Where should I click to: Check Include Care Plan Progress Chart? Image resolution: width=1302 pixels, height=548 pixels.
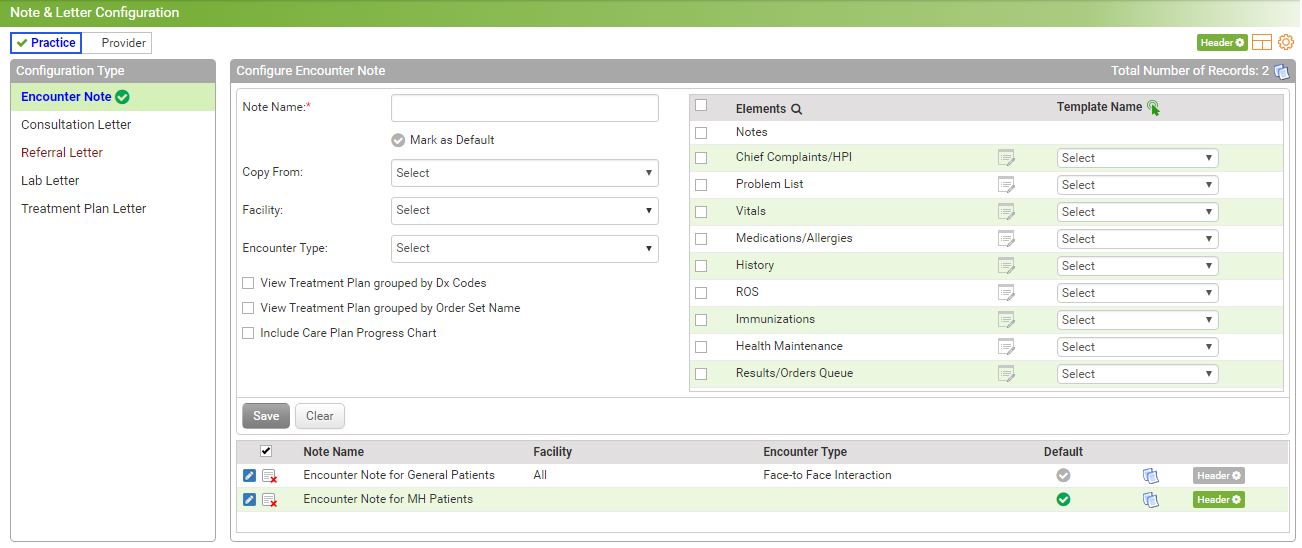248,333
